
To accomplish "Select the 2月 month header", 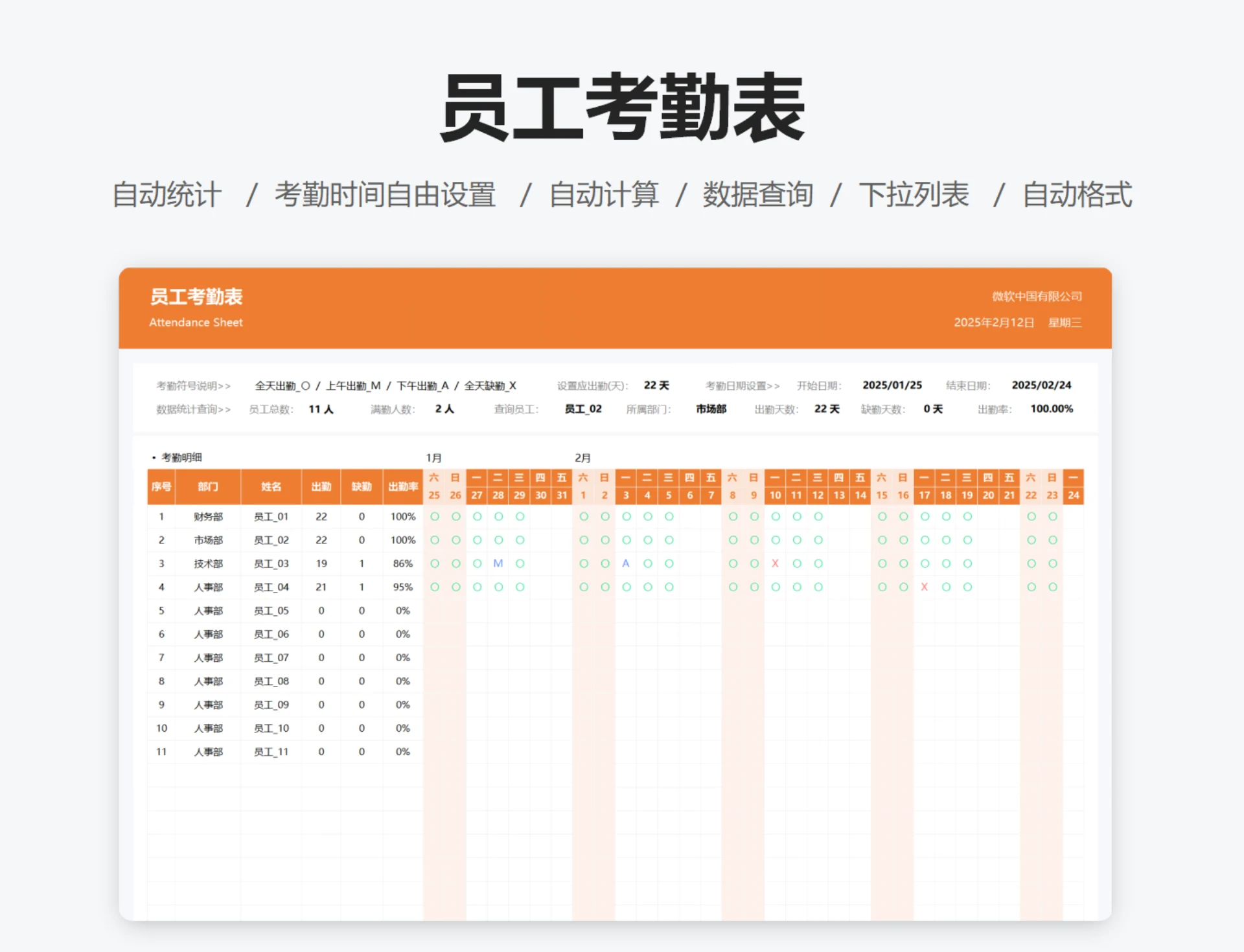I will click(582, 457).
